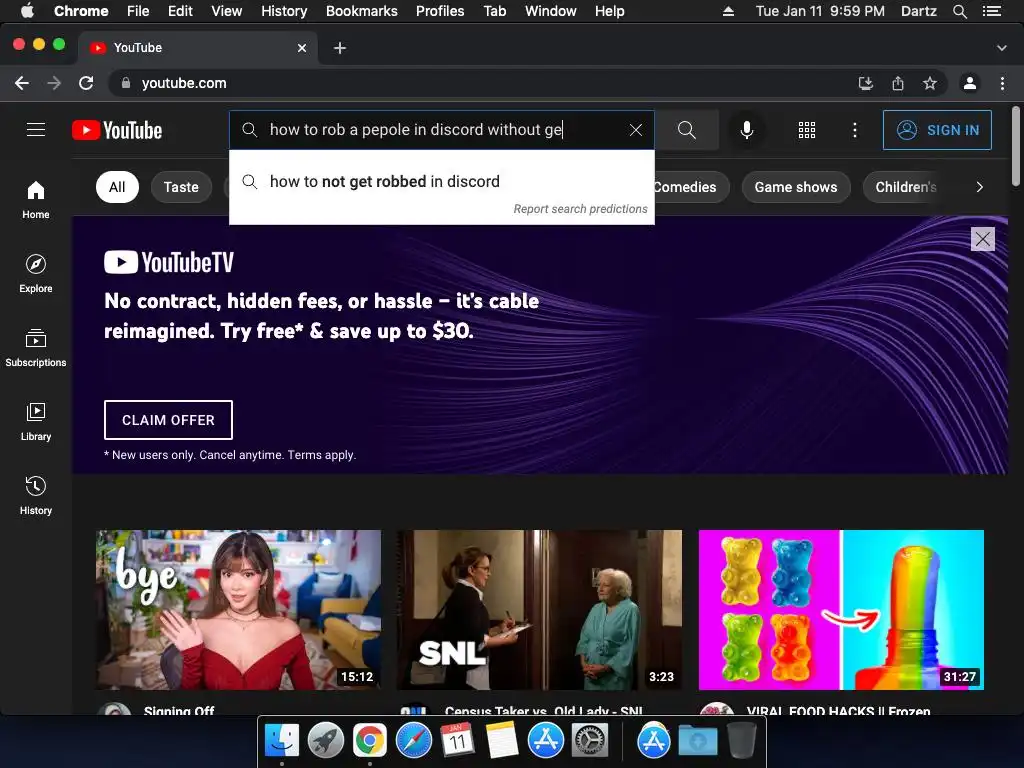Click the YouTube logo
Image resolution: width=1024 pixels, height=768 pixels.
[117, 130]
